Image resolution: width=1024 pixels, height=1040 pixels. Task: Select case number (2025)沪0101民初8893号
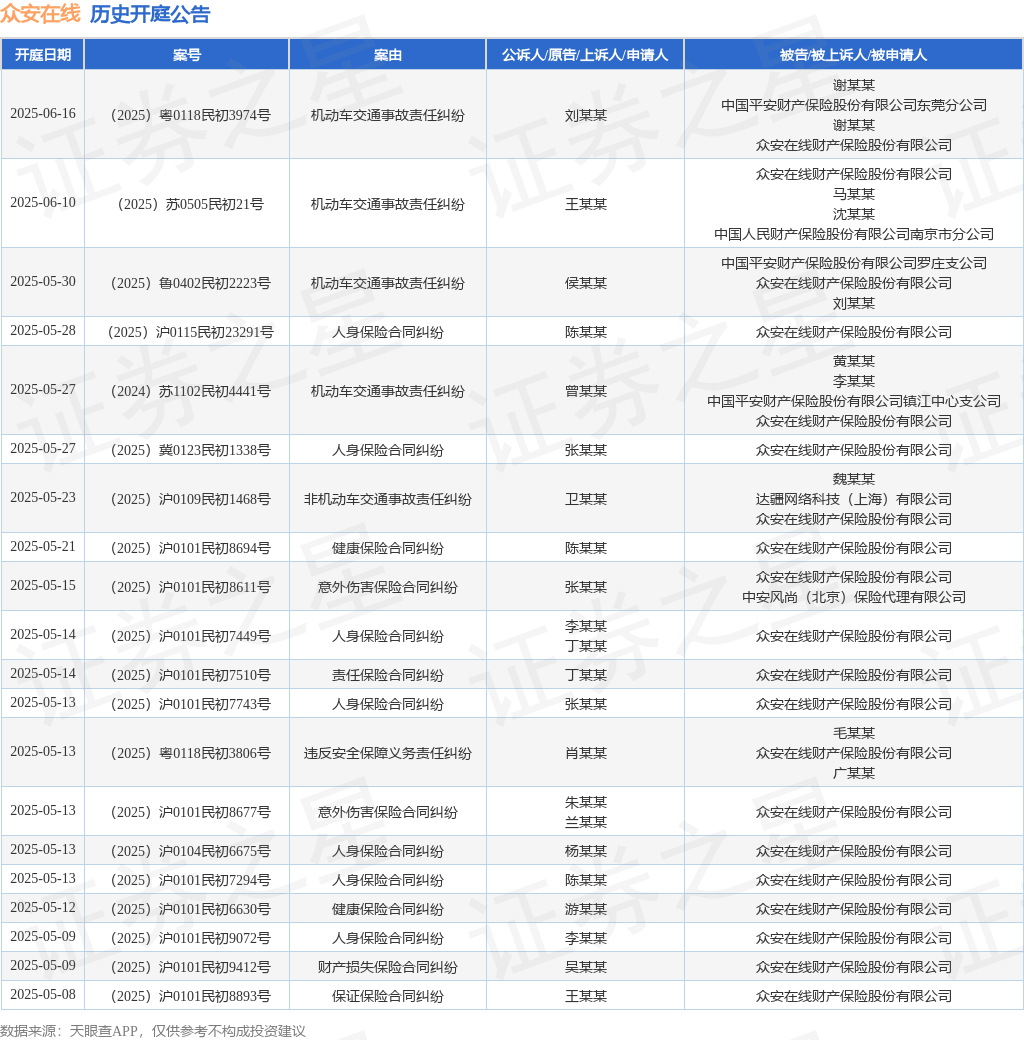tap(190, 997)
